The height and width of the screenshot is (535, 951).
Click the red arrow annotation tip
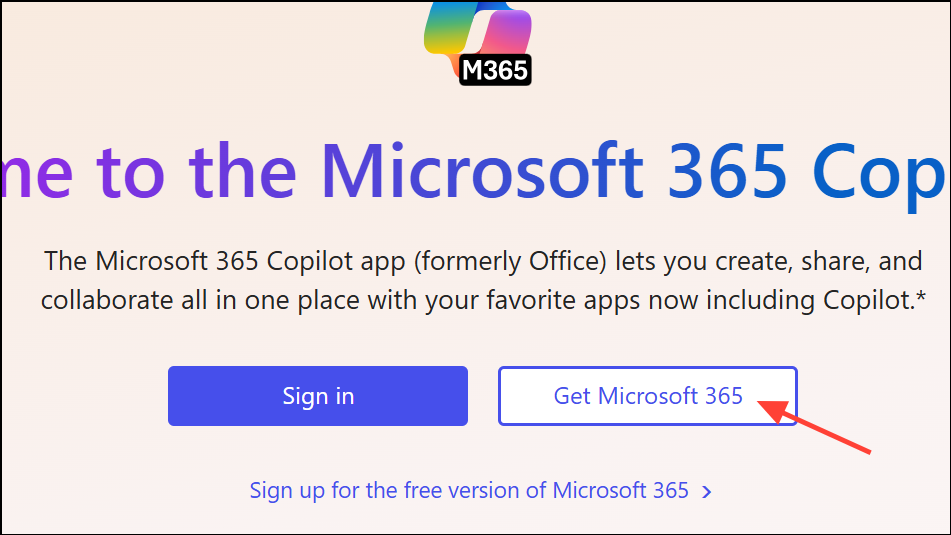[x=762, y=402]
